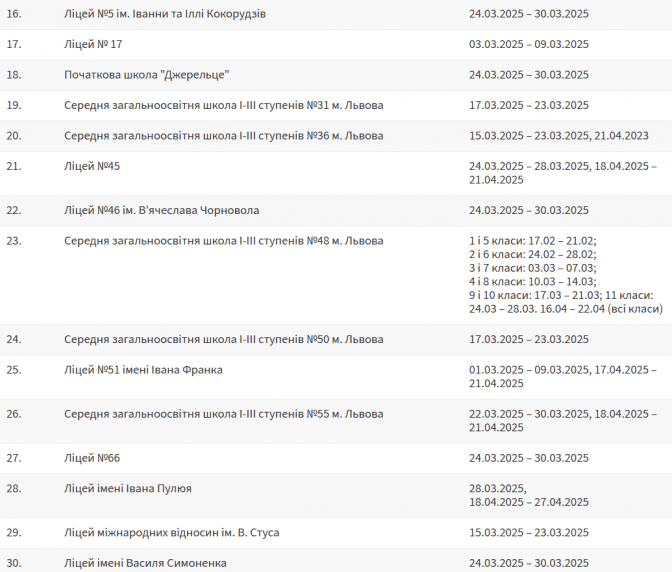Select Початкова школа "Джерельце" entry
The image size is (672, 572).
click(x=147, y=75)
